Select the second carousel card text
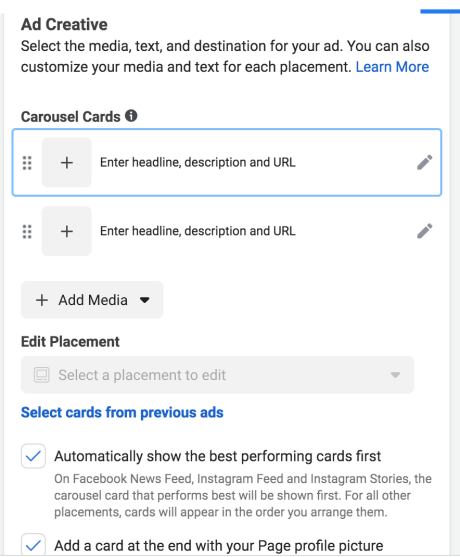Viewport: 460px width, 557px height. (x=197, y=231)
